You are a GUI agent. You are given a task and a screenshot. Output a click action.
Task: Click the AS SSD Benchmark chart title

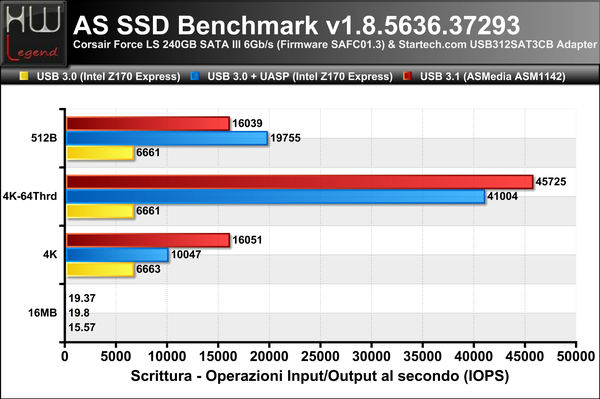297,25
